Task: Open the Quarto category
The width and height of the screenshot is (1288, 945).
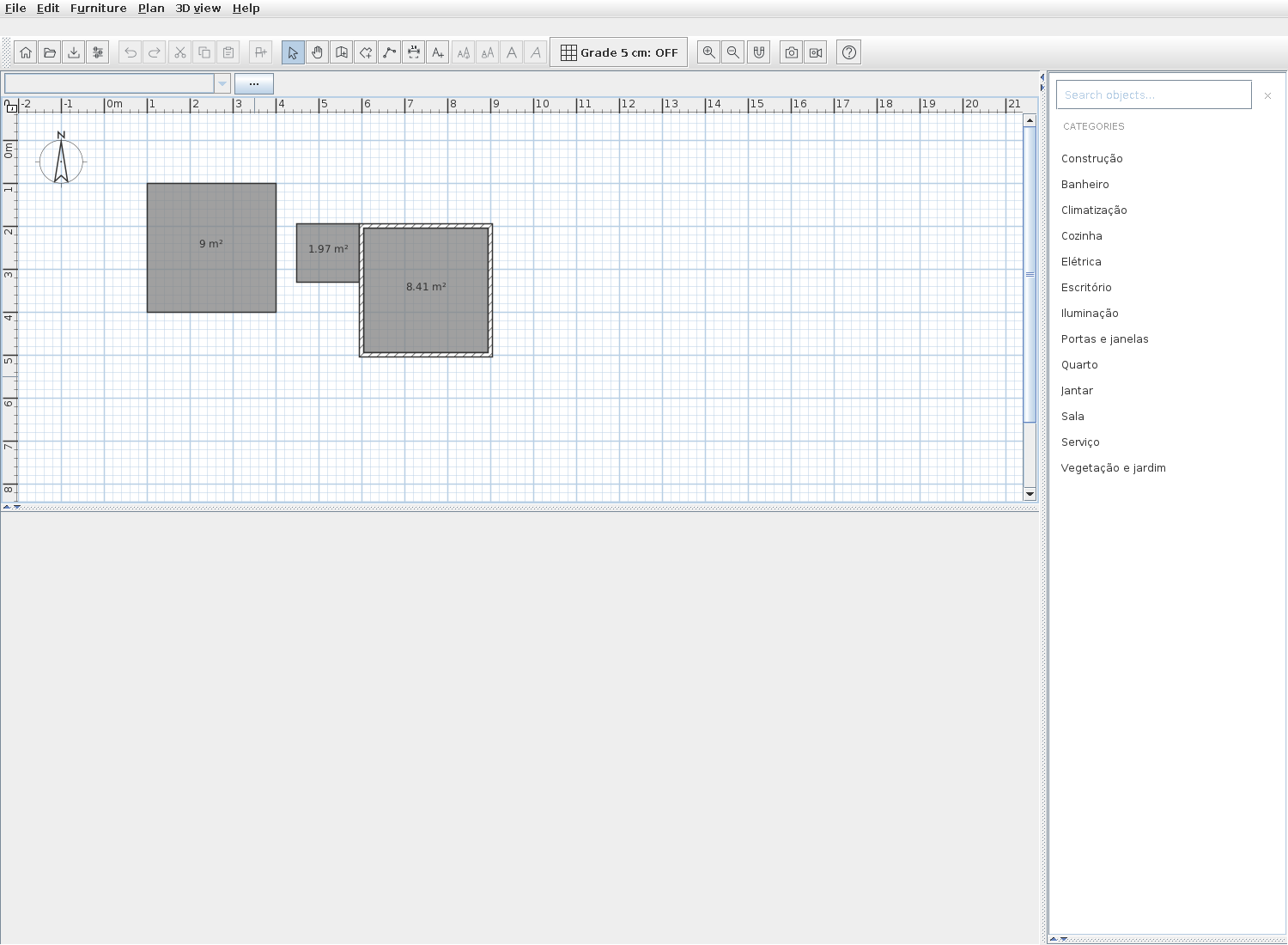Action: click(x=1079, y=365)
